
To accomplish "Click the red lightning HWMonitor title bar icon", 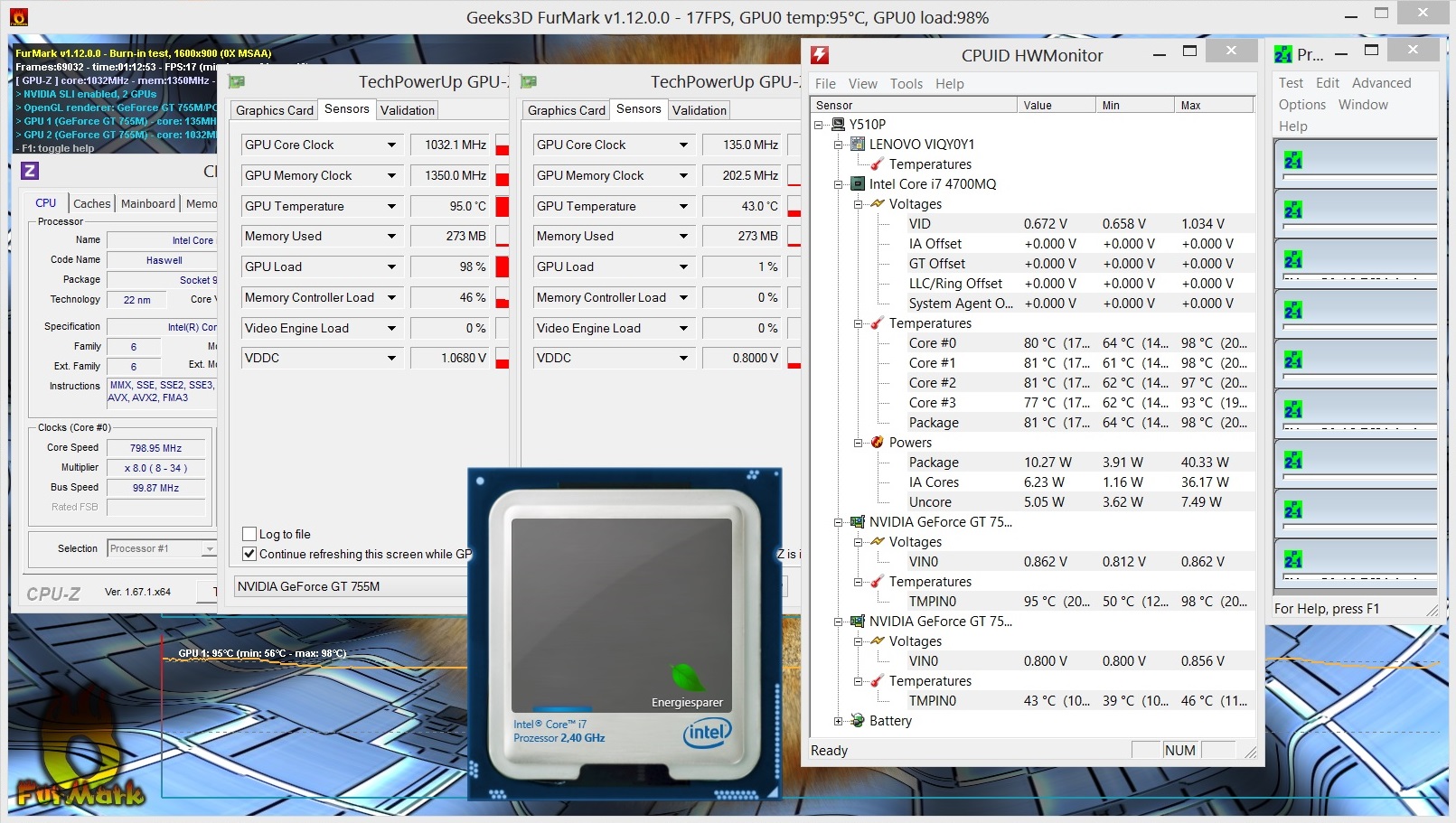I will click(820, 55).
